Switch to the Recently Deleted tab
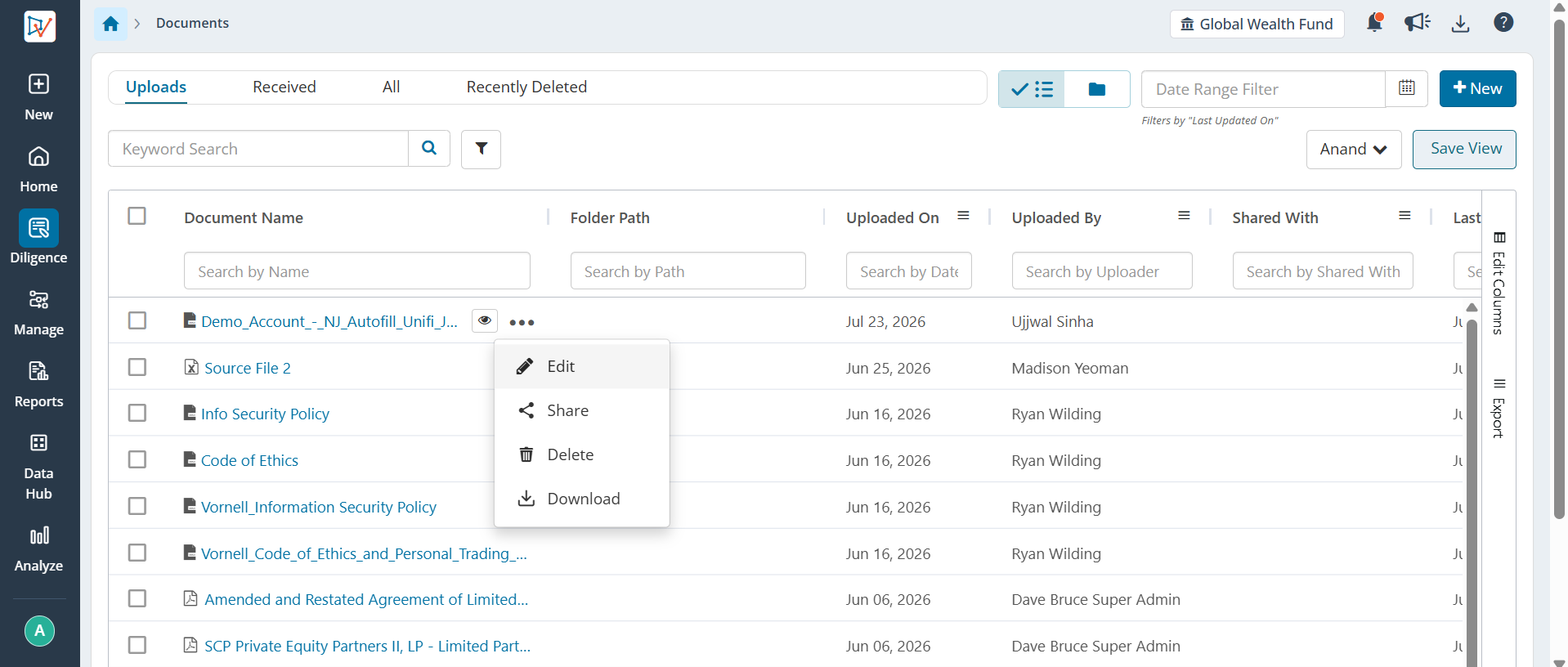1568x667 pixels. pos(526,87)
